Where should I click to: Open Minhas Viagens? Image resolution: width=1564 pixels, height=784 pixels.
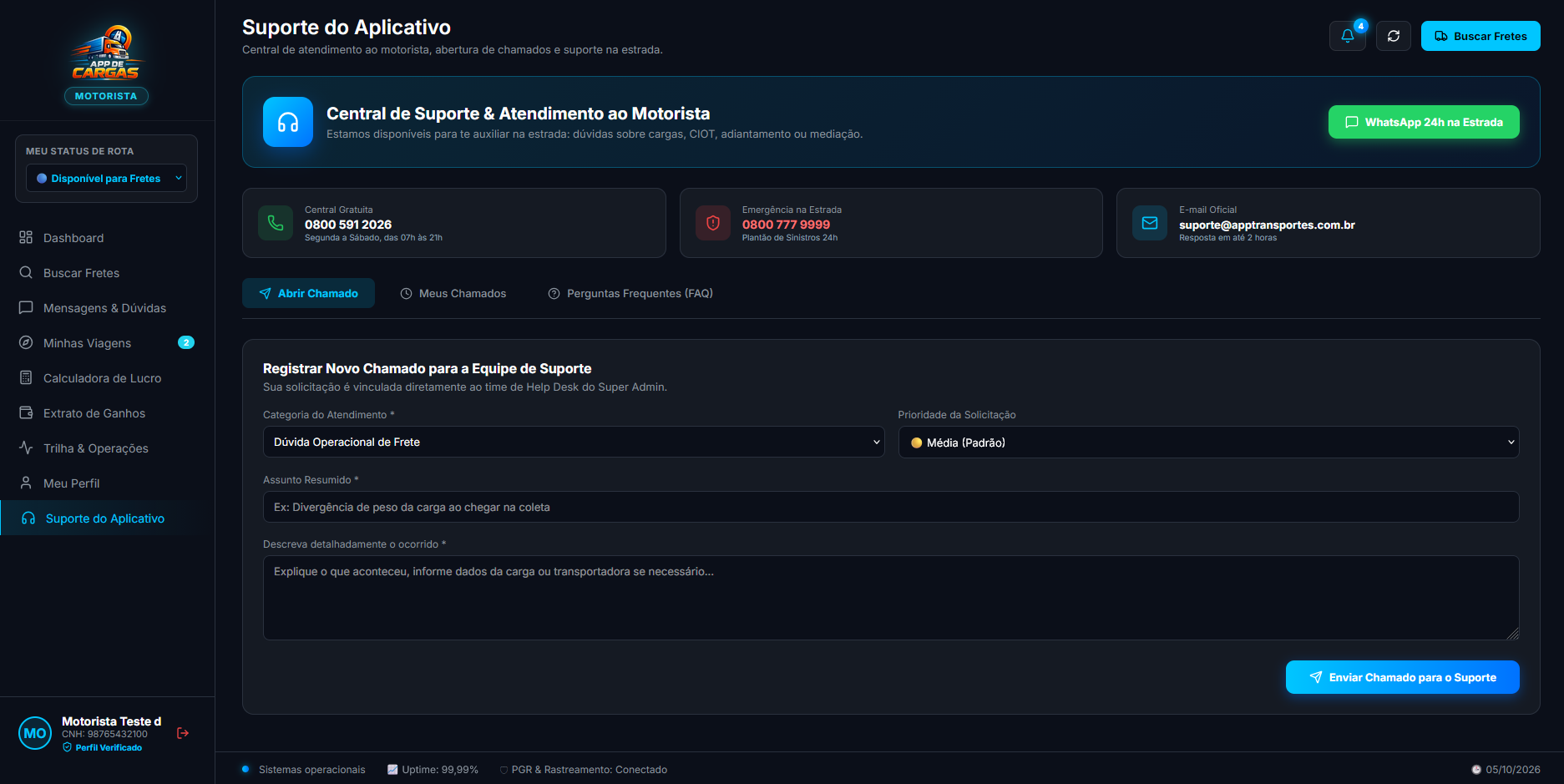(107, 343)
